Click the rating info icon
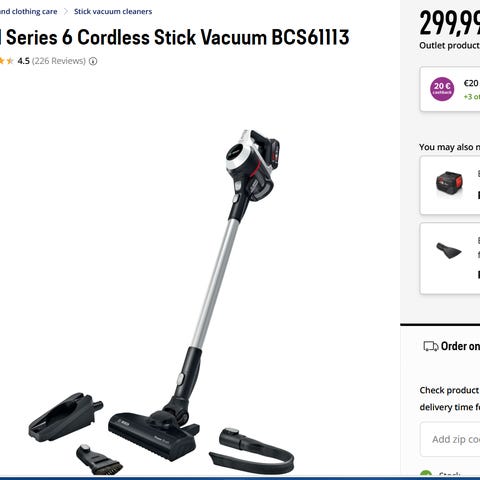 pos(93,61)
